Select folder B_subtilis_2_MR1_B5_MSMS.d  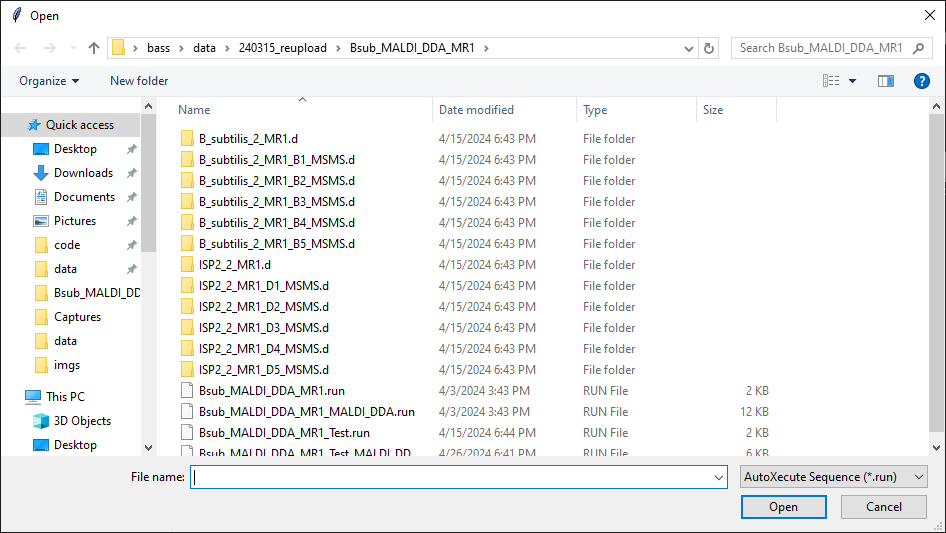tap(277, 244)
